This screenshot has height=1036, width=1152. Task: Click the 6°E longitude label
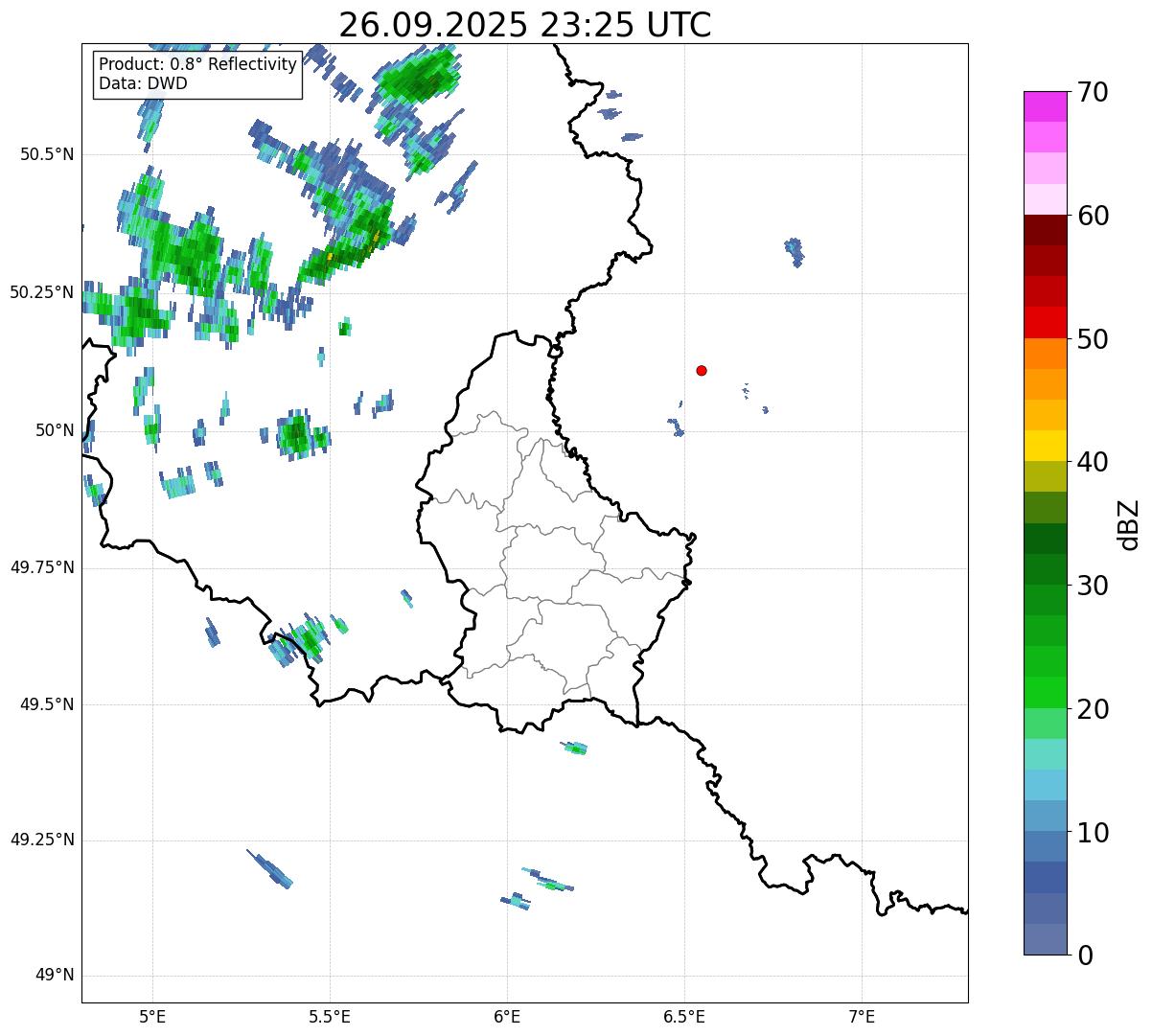[507, 1016]
